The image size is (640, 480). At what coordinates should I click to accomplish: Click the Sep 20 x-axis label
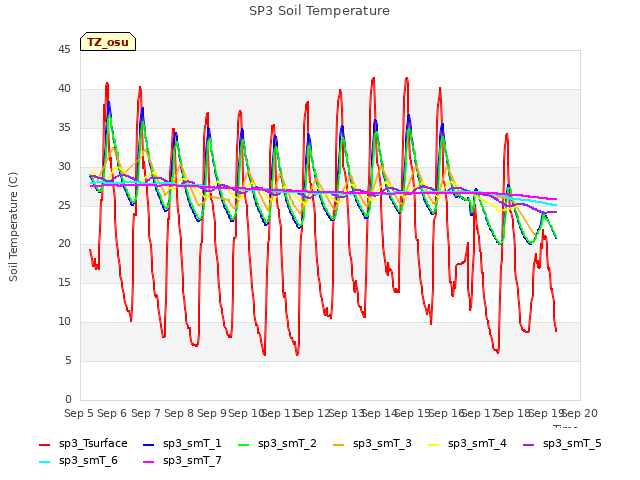tap(580, 413)
